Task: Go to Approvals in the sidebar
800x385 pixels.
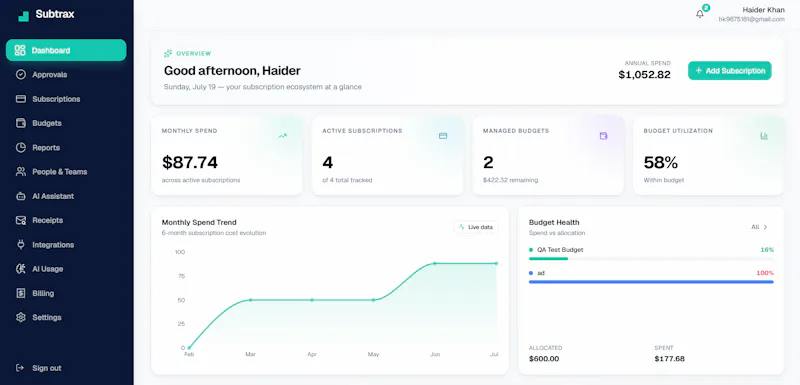Action: (66, 74)
